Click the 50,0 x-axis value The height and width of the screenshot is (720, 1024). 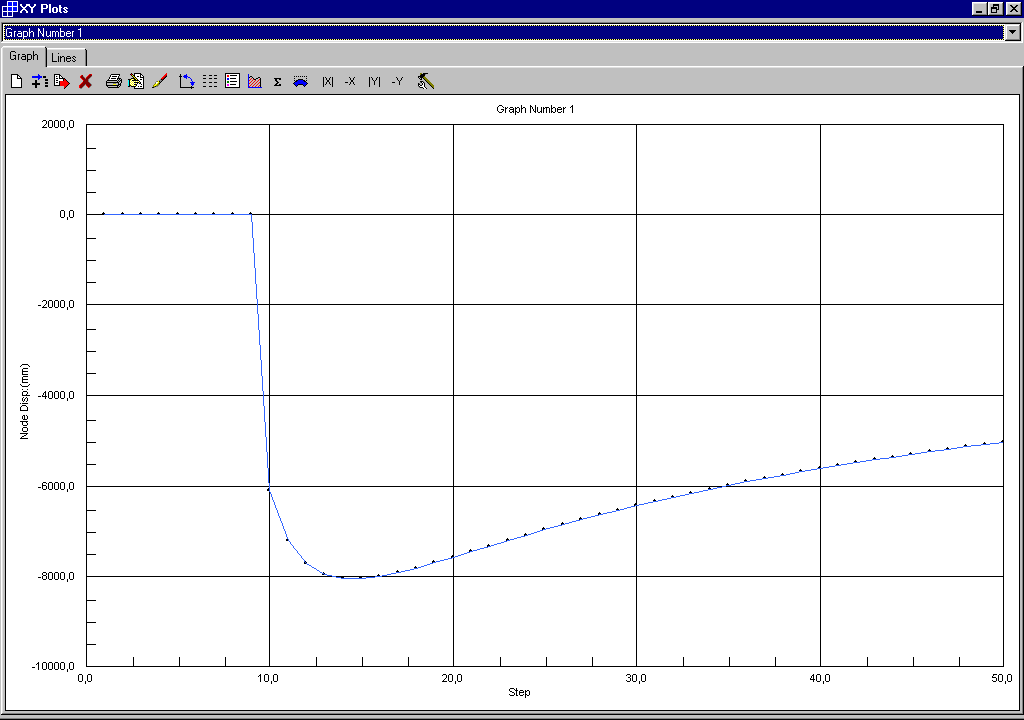[1002, 678]
